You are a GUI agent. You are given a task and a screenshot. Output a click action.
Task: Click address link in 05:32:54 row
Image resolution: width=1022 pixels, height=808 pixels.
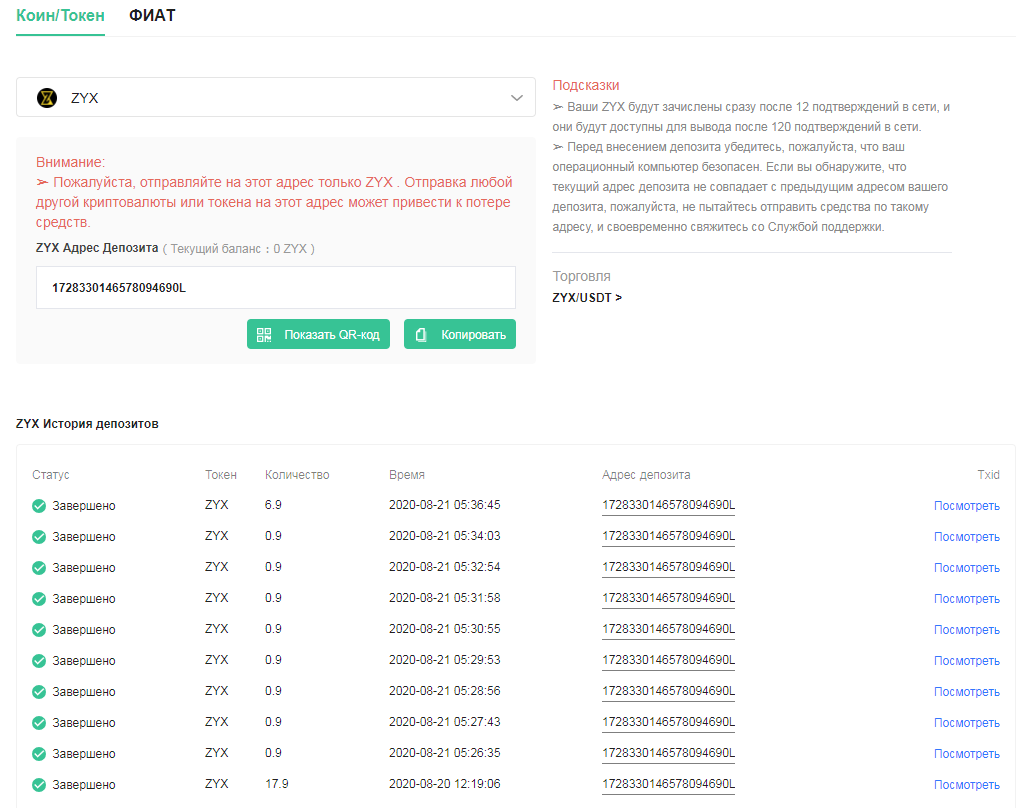click(668, 568)
